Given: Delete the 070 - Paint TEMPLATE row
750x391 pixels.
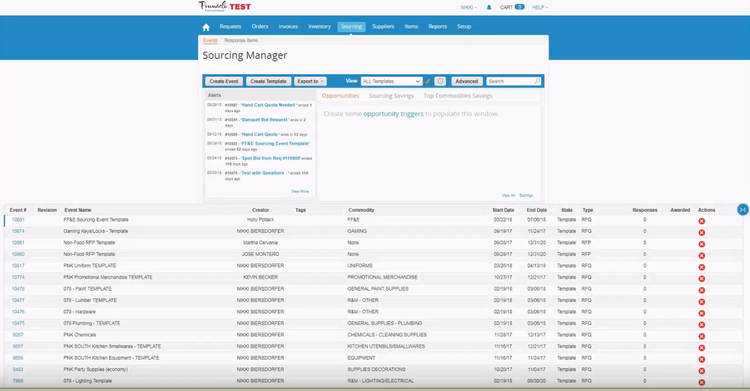Looking at the screenshot, I should tap(702, 290).
